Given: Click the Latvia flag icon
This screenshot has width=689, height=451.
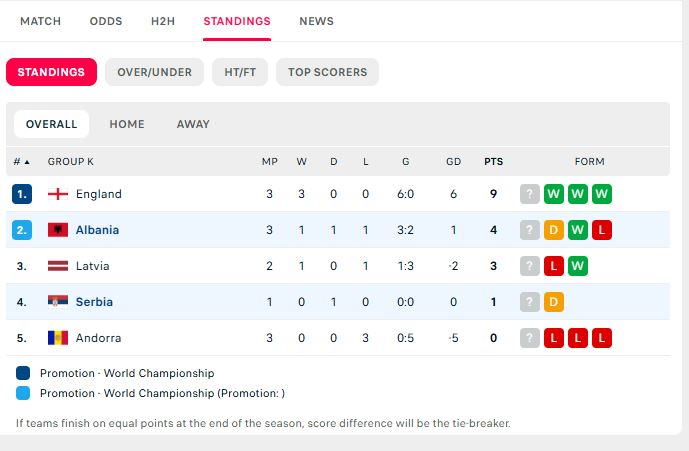Looking at the screenshot, I should pyautogui.click(x=58, y=266).
